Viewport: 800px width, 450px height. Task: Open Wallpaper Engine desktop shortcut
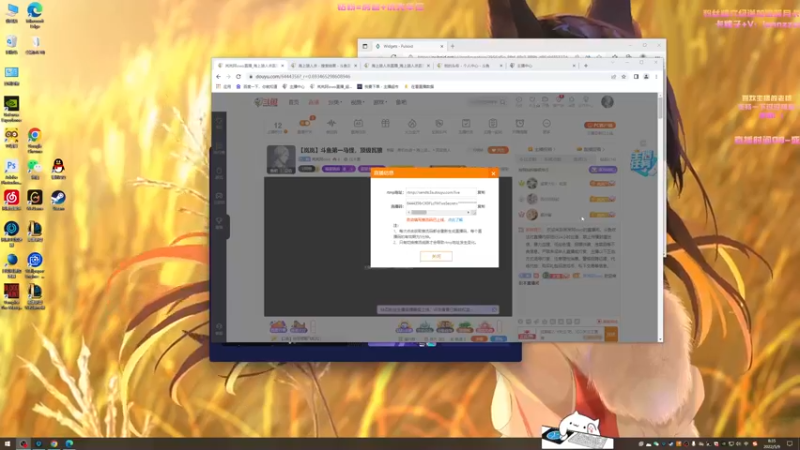point(35,265)
